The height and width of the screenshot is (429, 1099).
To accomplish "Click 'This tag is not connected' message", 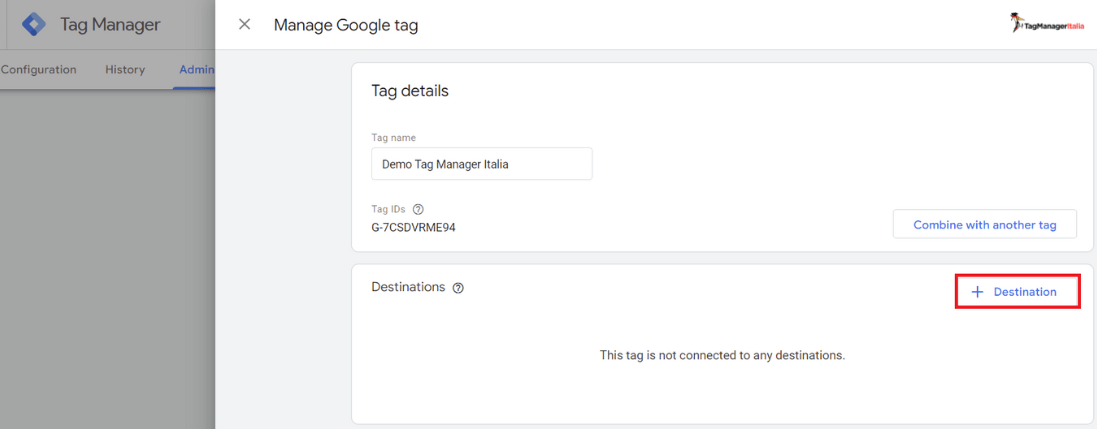I will [x=723, y=355].
